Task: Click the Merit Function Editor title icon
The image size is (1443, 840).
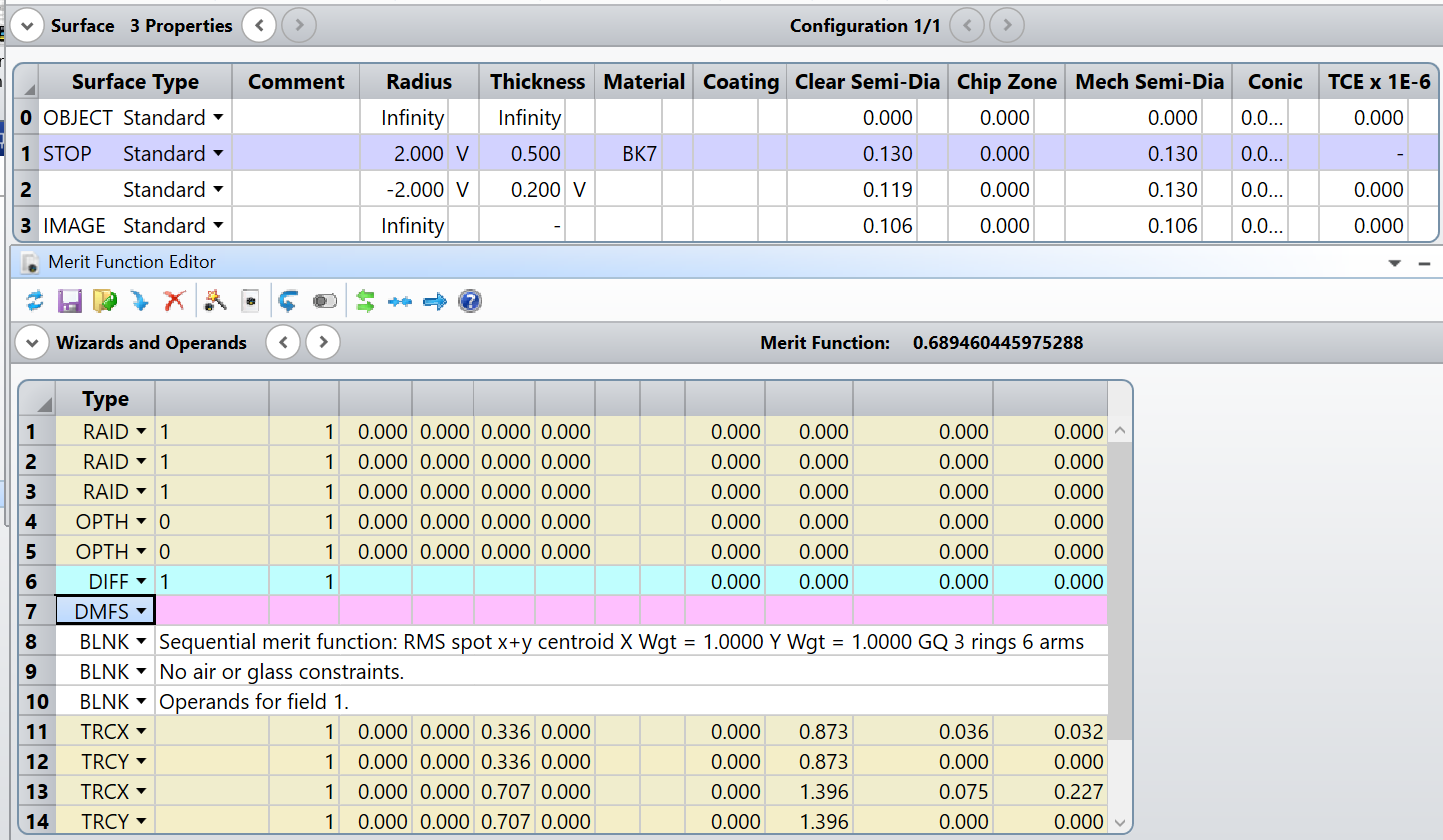Action: click(31, 263)
